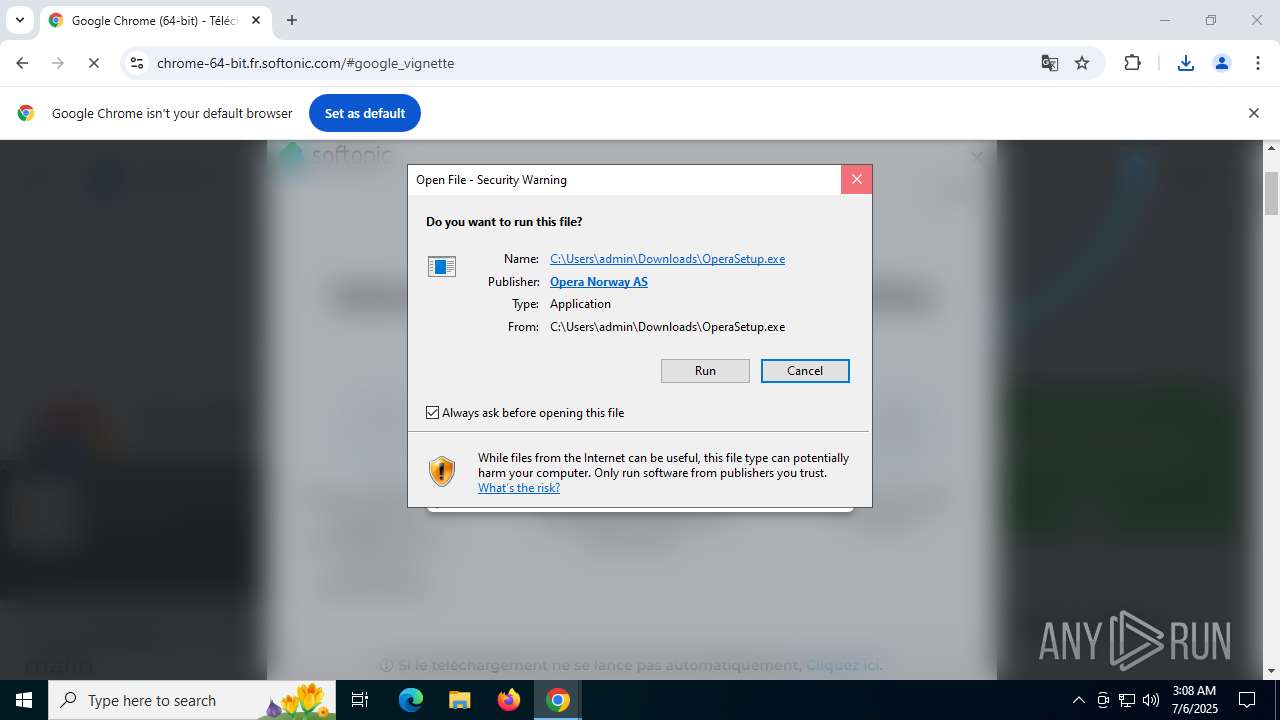The height and width of the screenshot is (720, 1280).
Task: Click the Chrome logo in default-browser bar
Action: pyautogui.click(x=26, y=113)
